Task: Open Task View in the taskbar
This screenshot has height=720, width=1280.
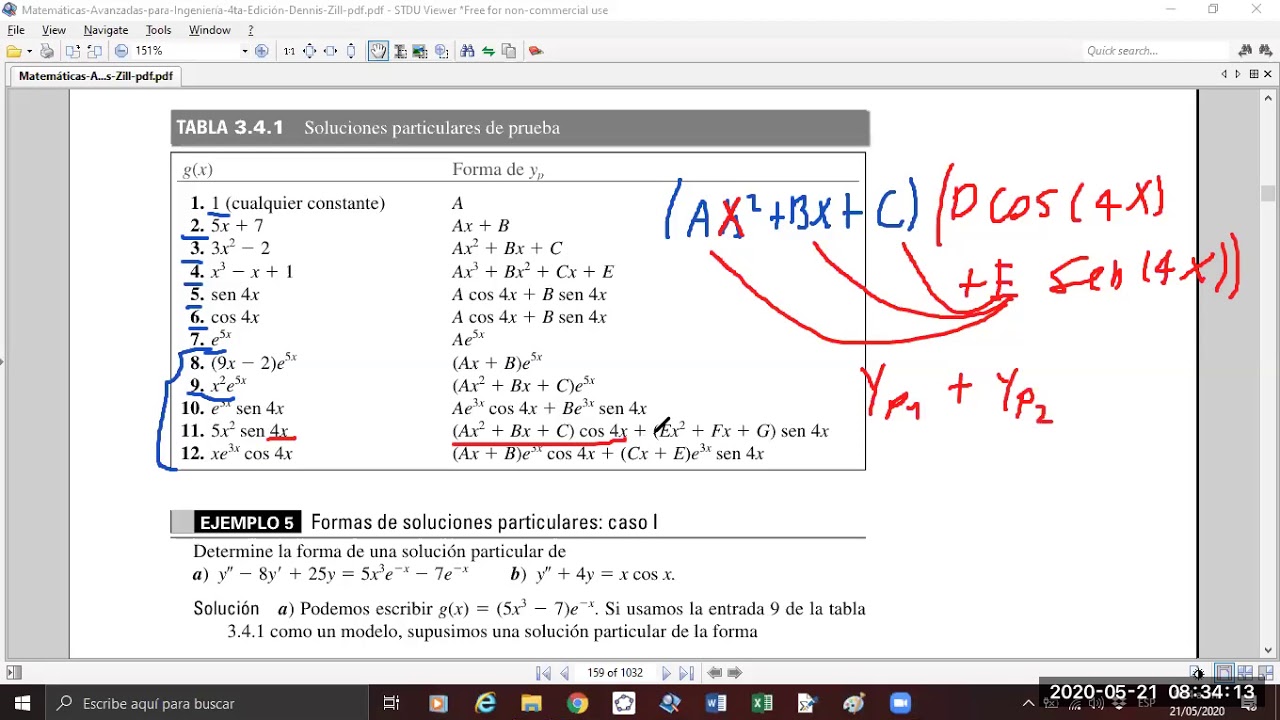Action: point(391,704)
